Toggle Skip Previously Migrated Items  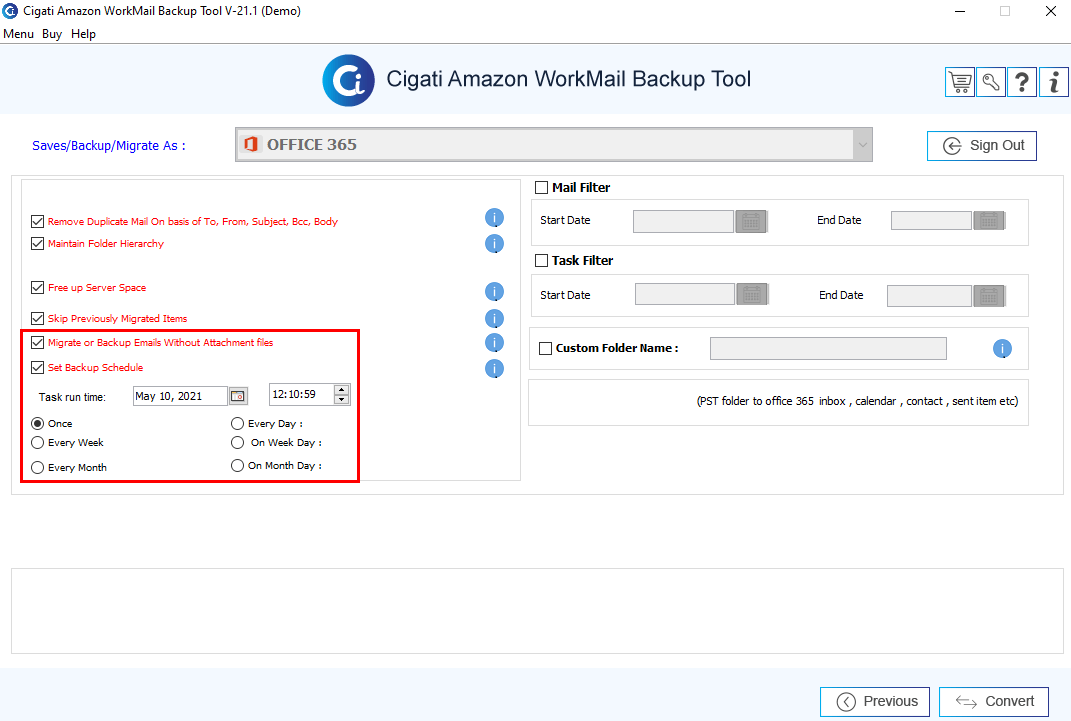[x=38, y=318]
